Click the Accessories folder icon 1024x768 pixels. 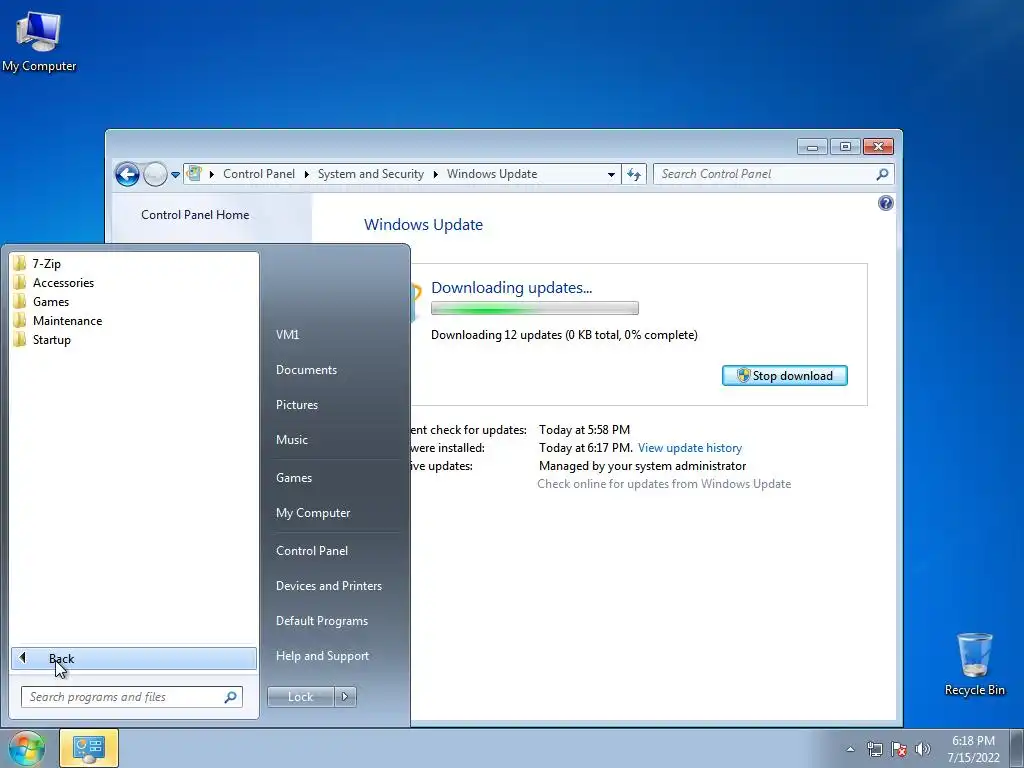tap(20, 283)
